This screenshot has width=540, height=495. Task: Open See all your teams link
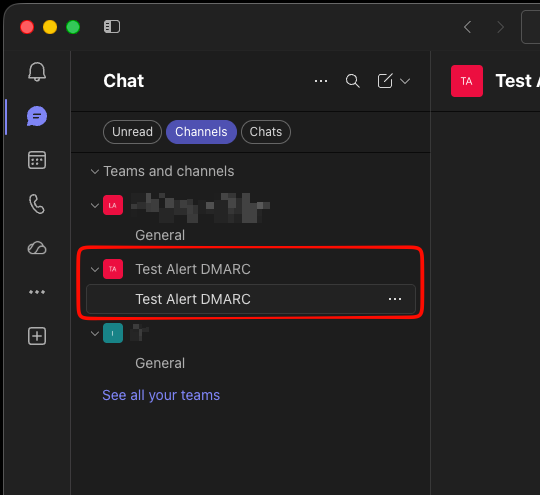[161, 395]
